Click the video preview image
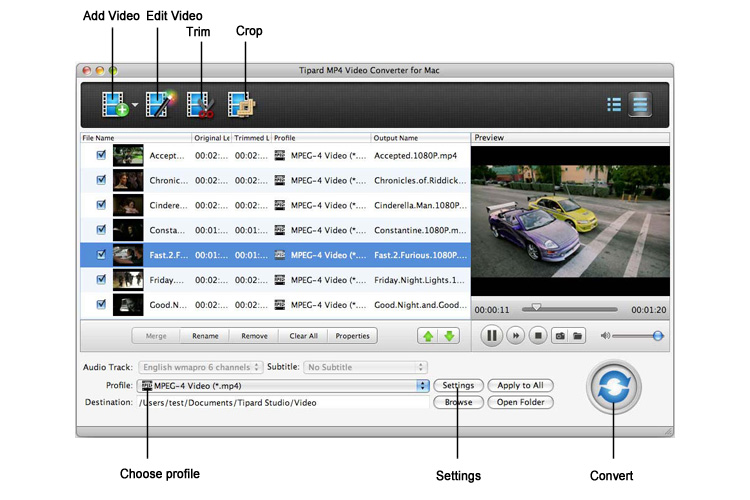The width and height of the screenshot is (750, 500). point(570,221)
